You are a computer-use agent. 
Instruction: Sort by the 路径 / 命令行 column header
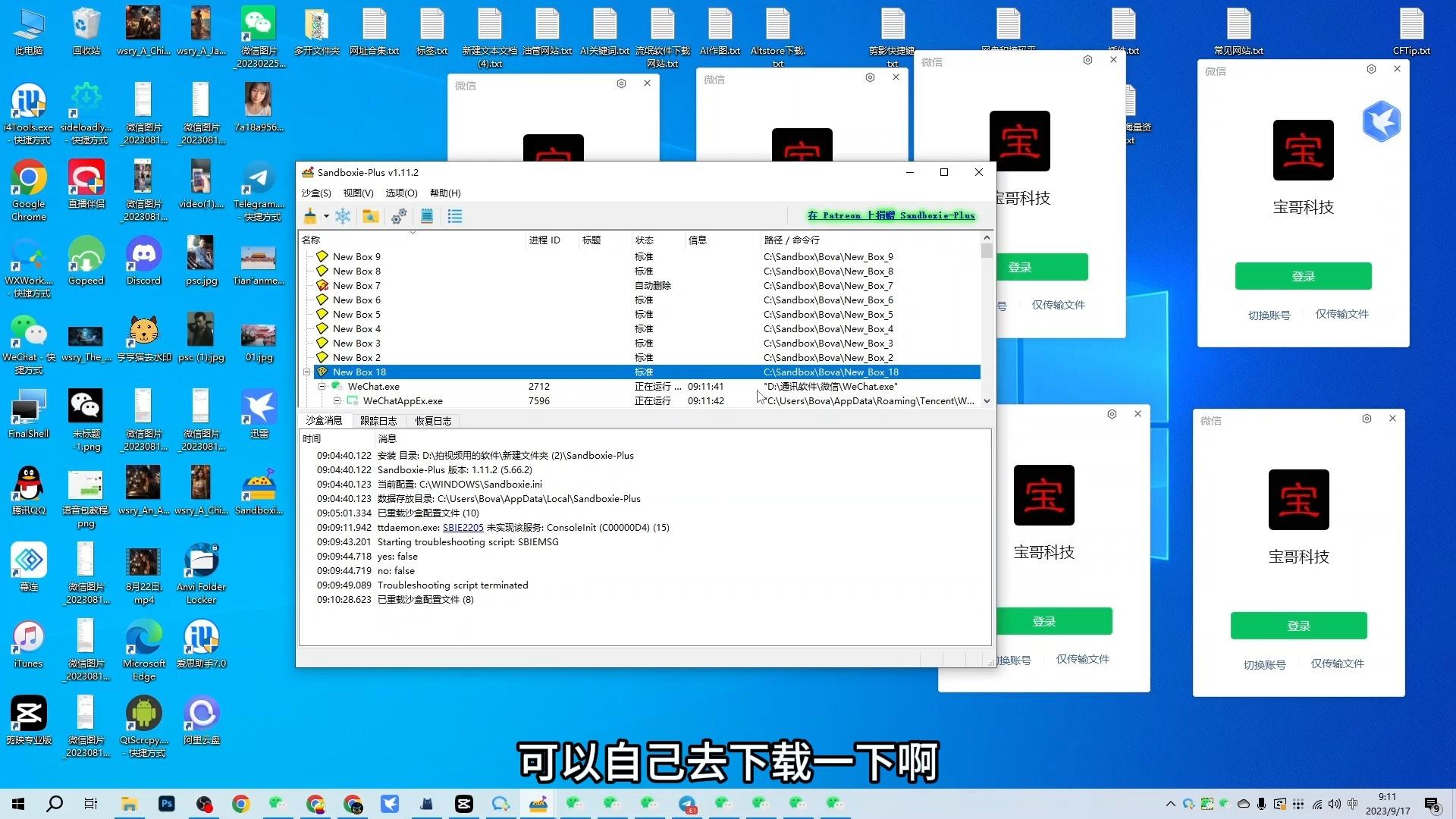870,240
